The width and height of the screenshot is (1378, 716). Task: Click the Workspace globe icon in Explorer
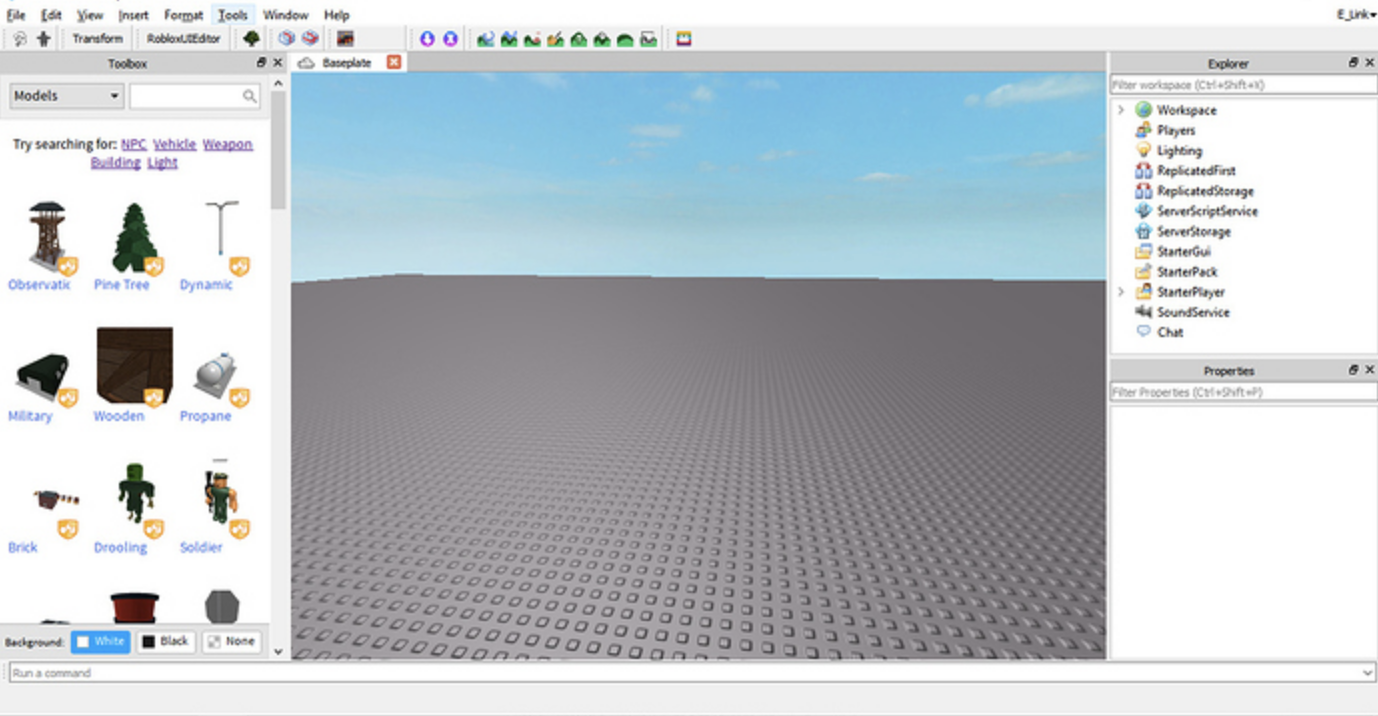pos(1143,110)
